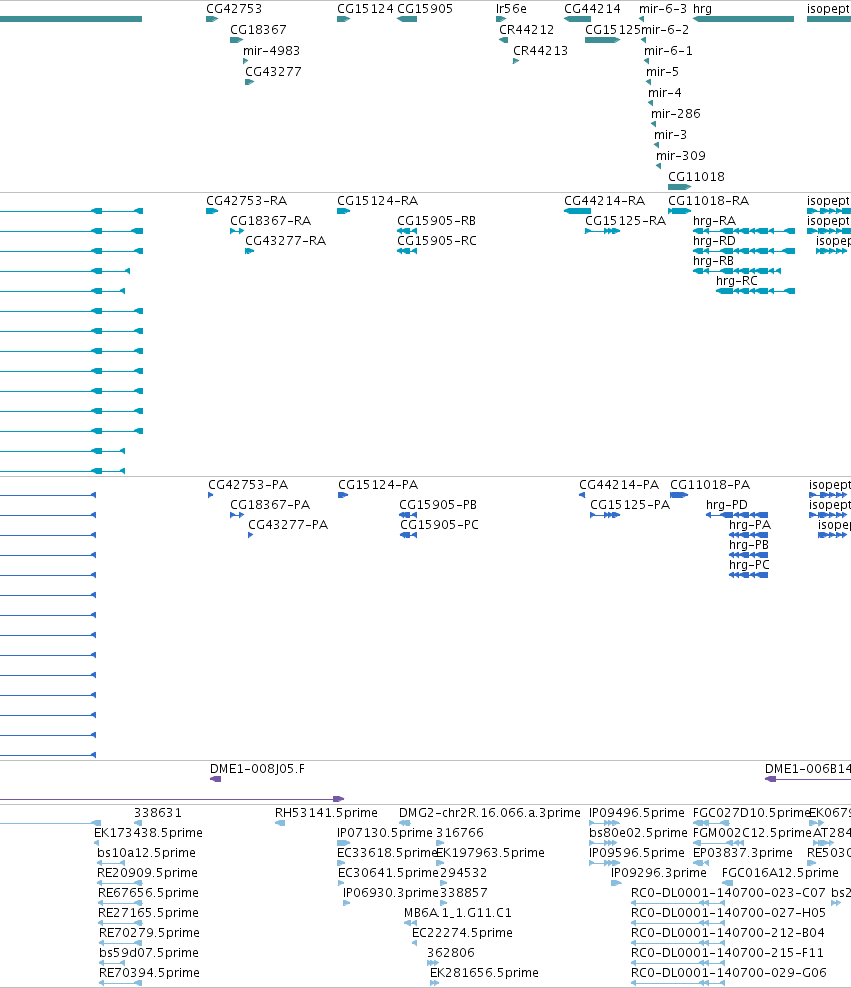Click the mir-309 gene label
The height and width of the screenshot is (988, 851).
click(x=681, y=155)
